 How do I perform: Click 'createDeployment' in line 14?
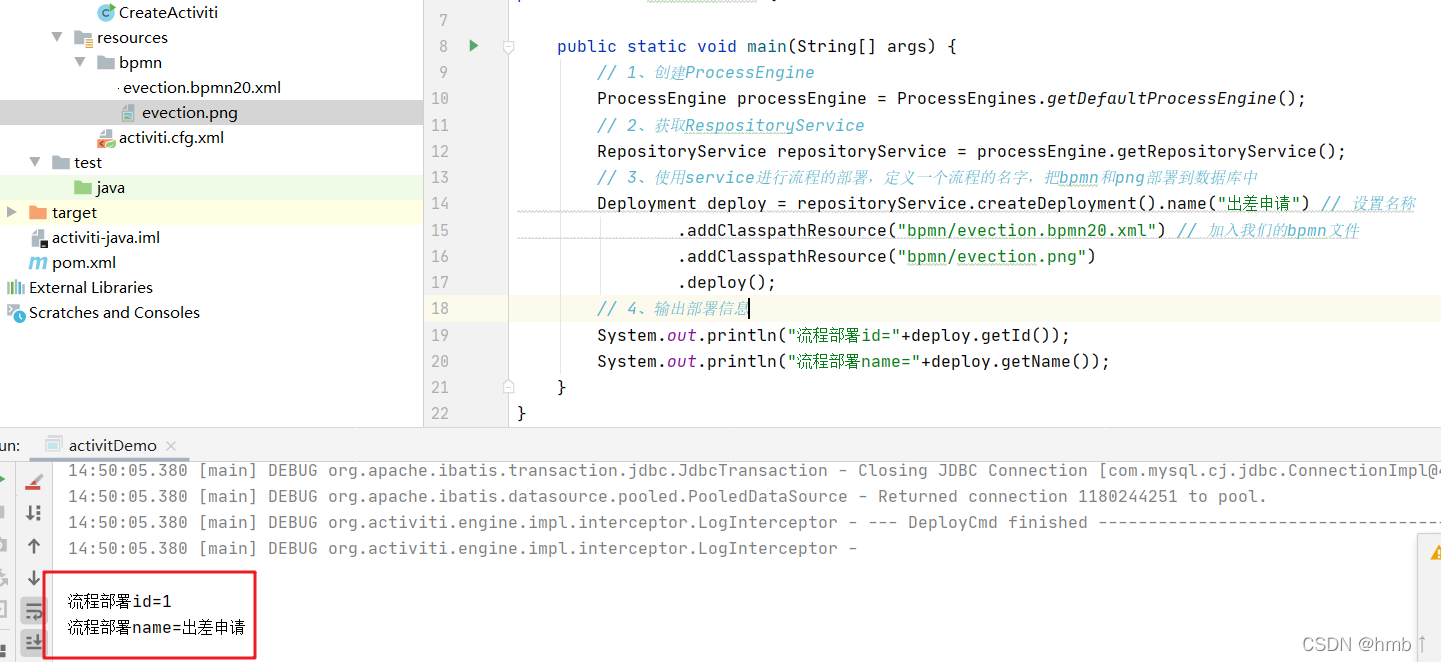1057,203
